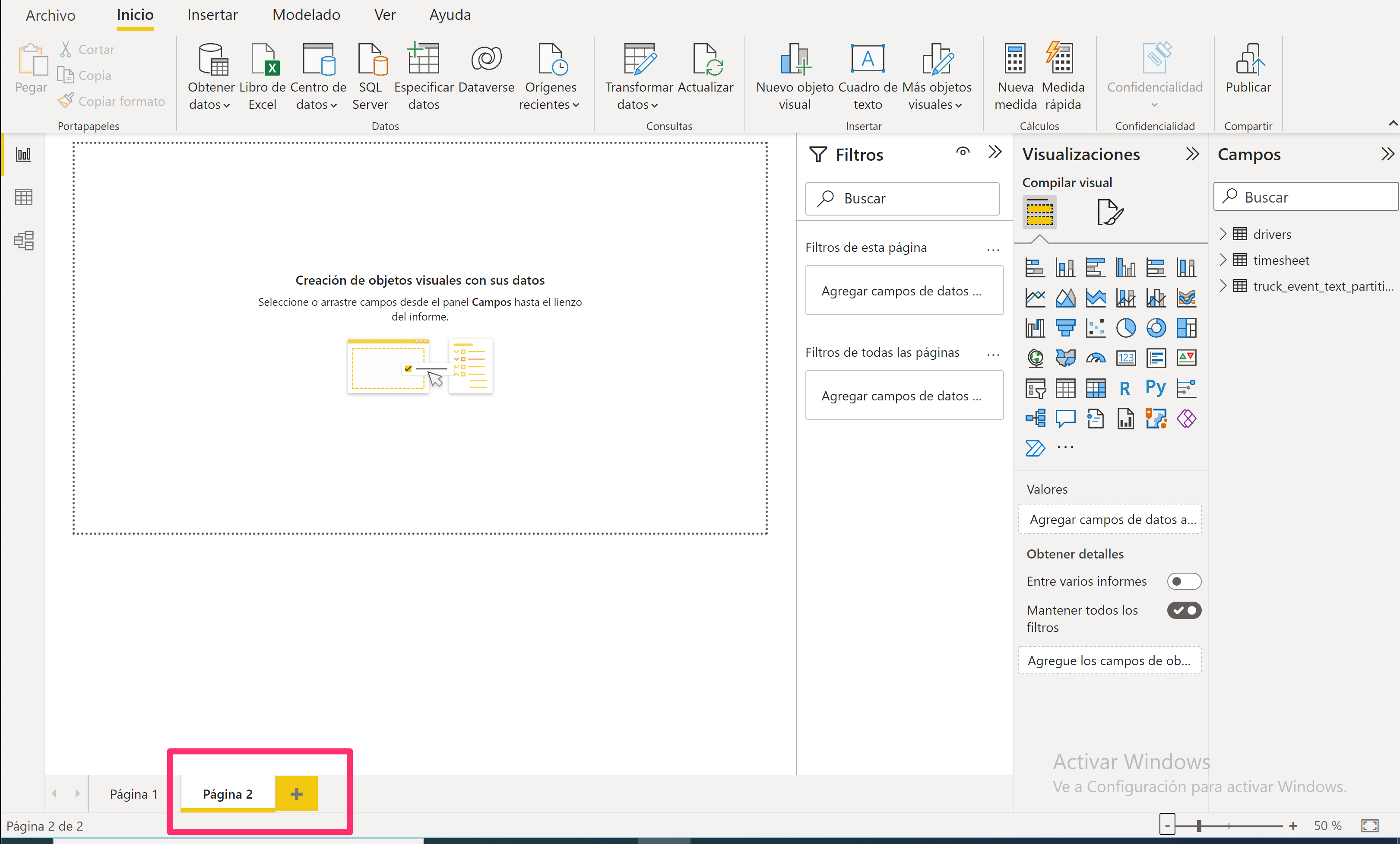
Task: Select gauge visualization
Action: tap(1096, 358)
